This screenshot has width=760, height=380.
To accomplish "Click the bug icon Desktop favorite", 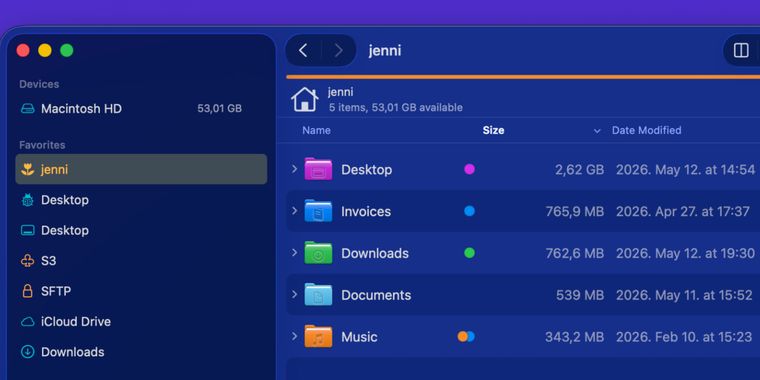I will tap(28, 200).
